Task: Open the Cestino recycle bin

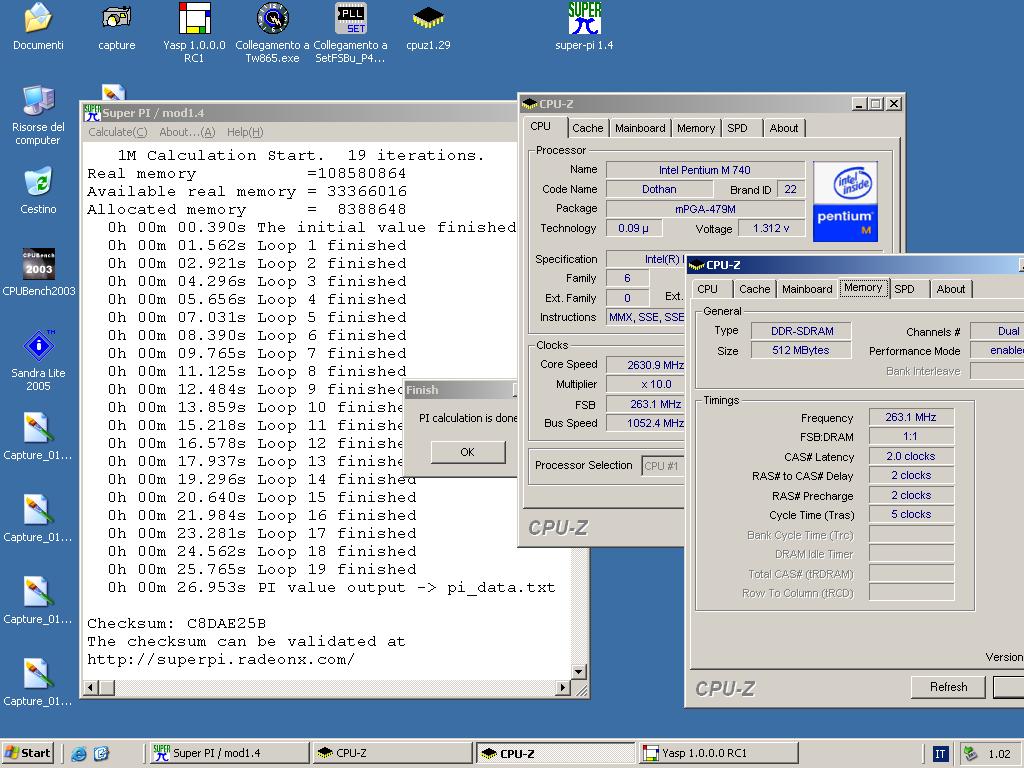Action: point(38,191)
